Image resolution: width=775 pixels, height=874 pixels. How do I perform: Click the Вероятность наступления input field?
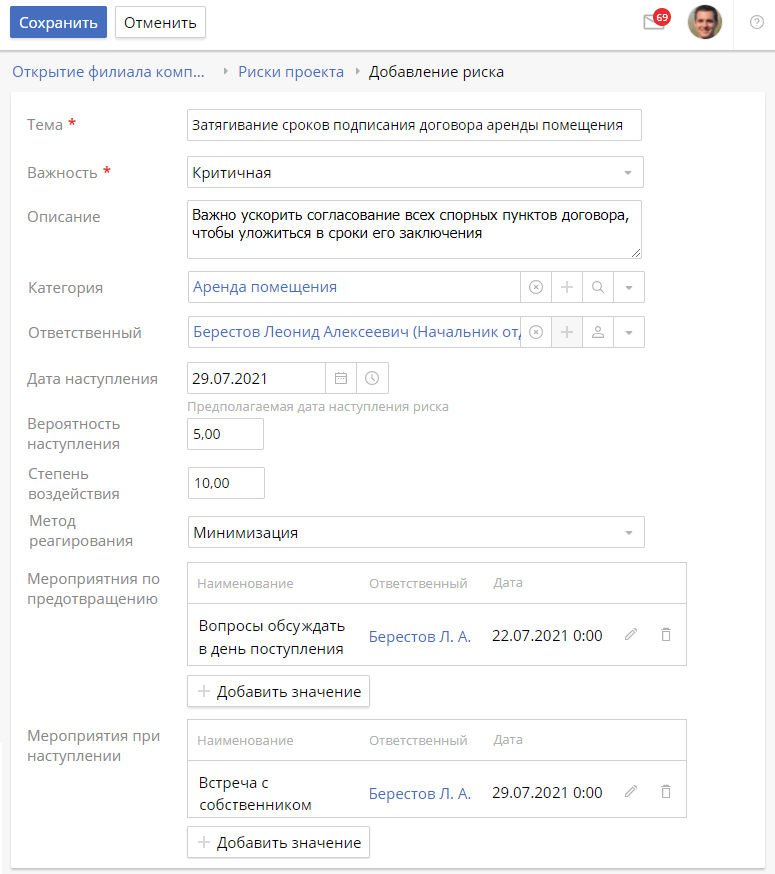[x=226, y=434]
